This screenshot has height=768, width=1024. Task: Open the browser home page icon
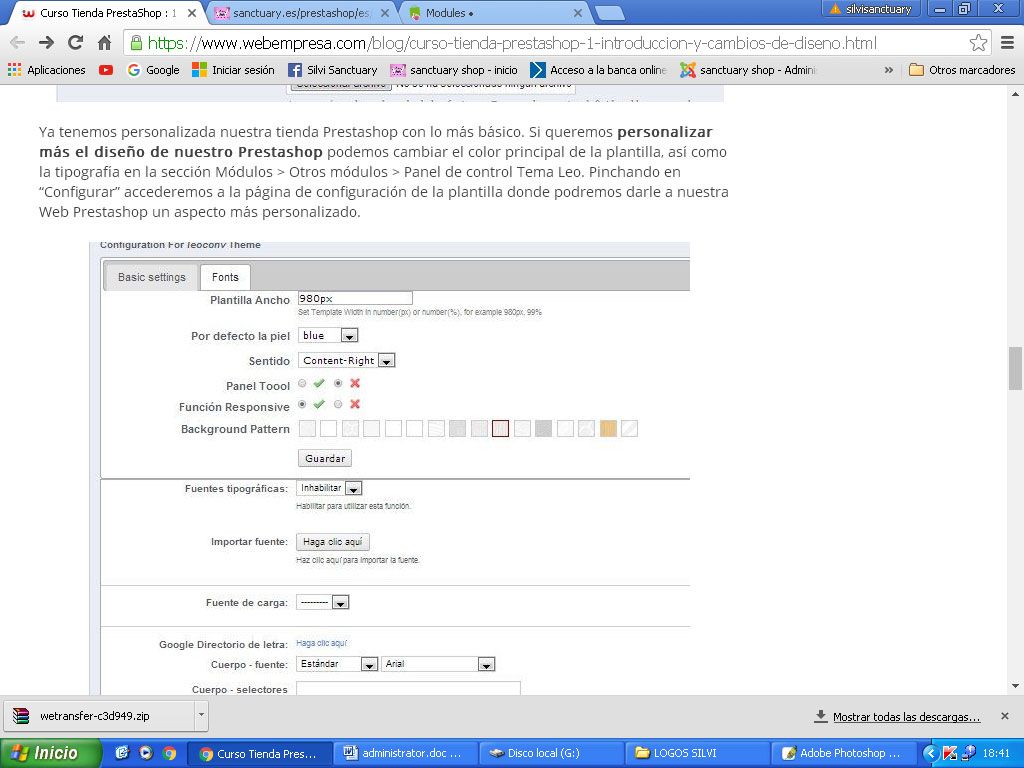[x=104, y=43]
